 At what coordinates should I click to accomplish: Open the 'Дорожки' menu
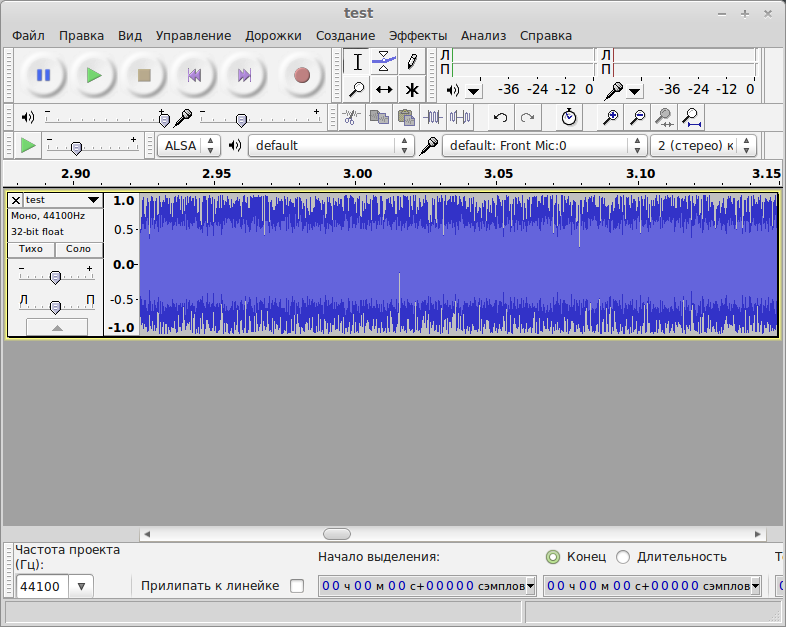(x=273, y=35)
